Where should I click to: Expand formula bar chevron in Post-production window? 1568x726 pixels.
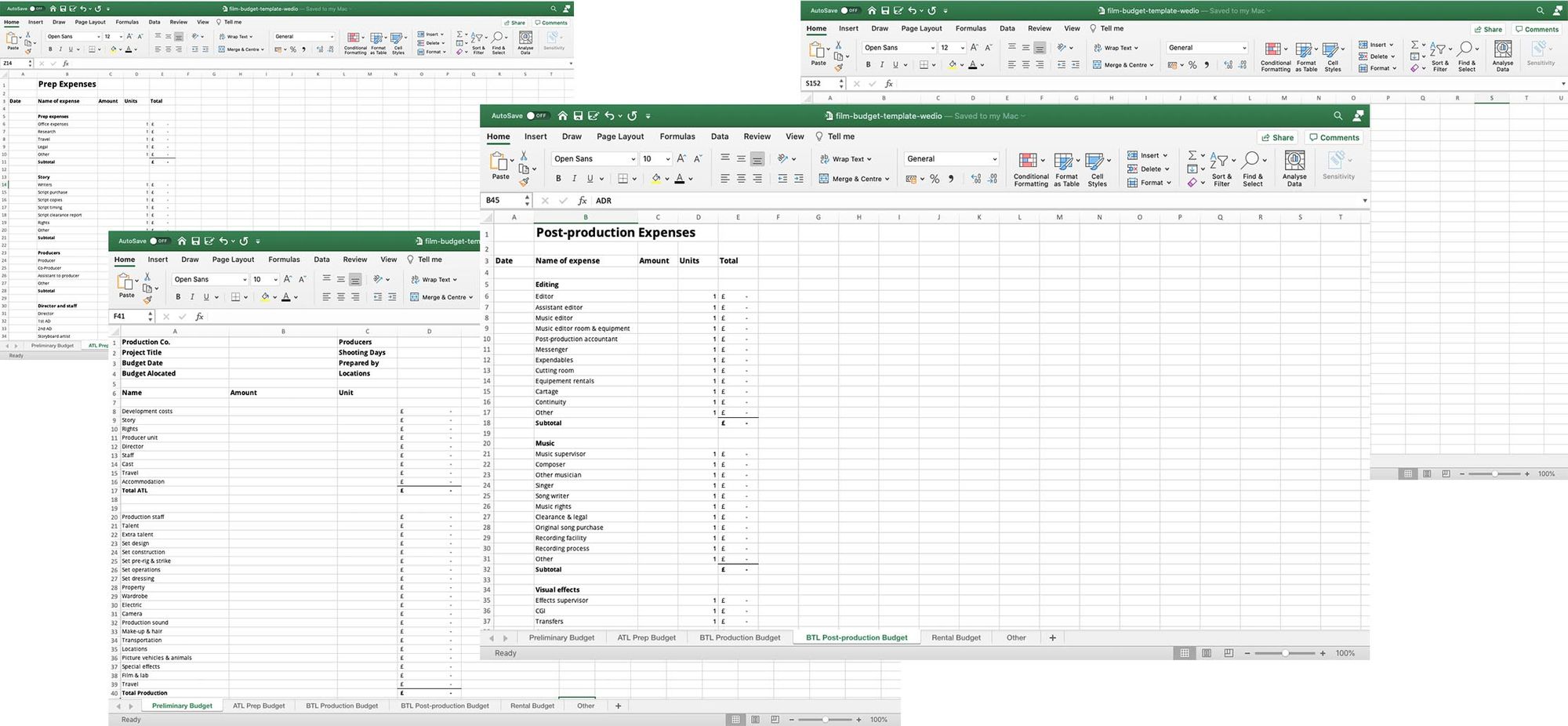[x=1365, y=201]
